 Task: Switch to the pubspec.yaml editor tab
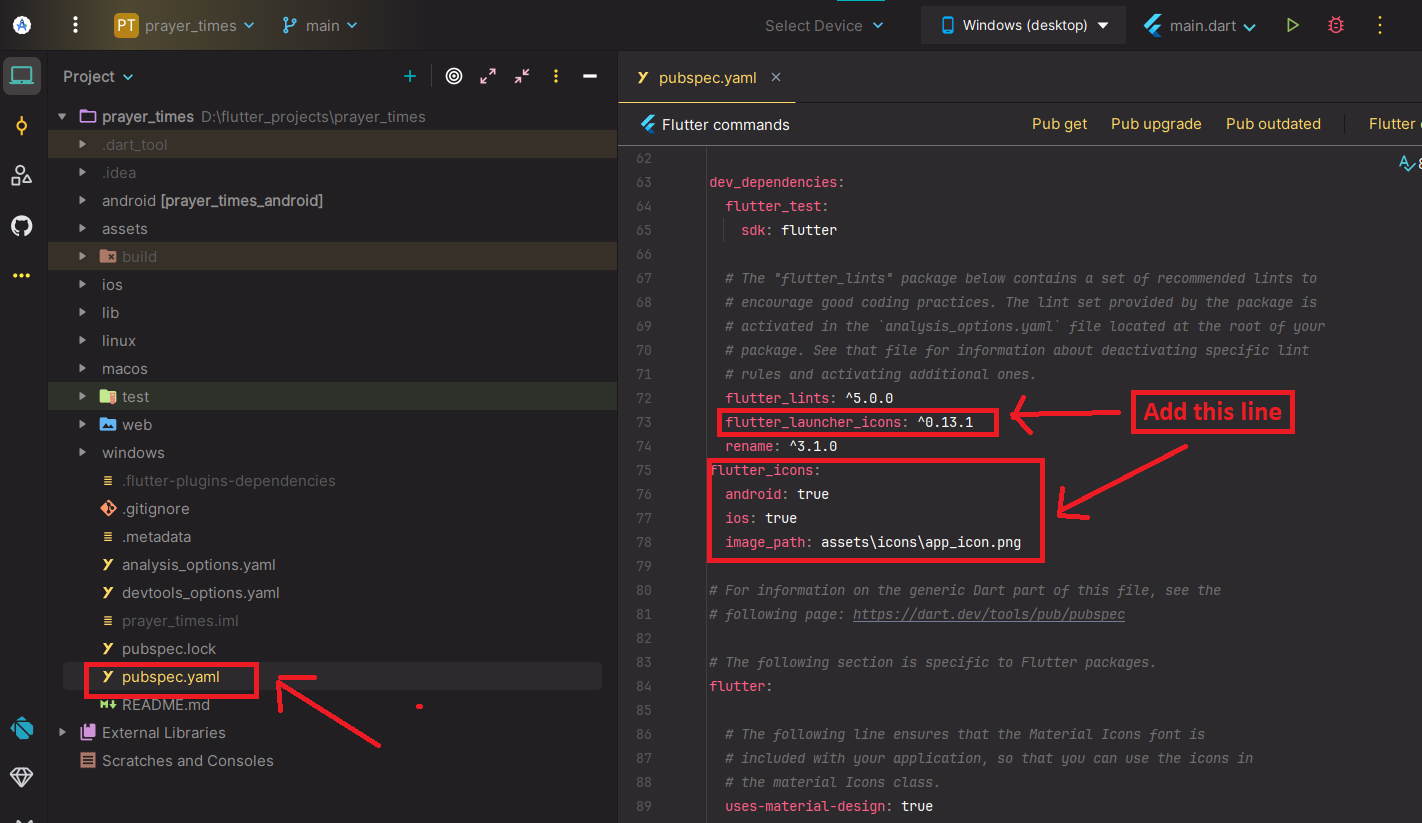(707, 78)
